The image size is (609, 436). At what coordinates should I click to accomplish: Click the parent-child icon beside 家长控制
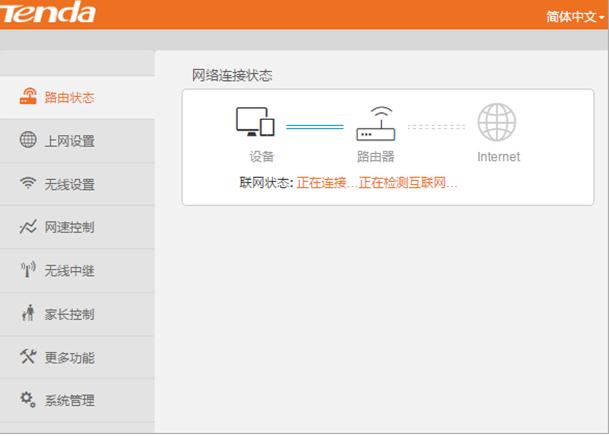tap(28, 313)
